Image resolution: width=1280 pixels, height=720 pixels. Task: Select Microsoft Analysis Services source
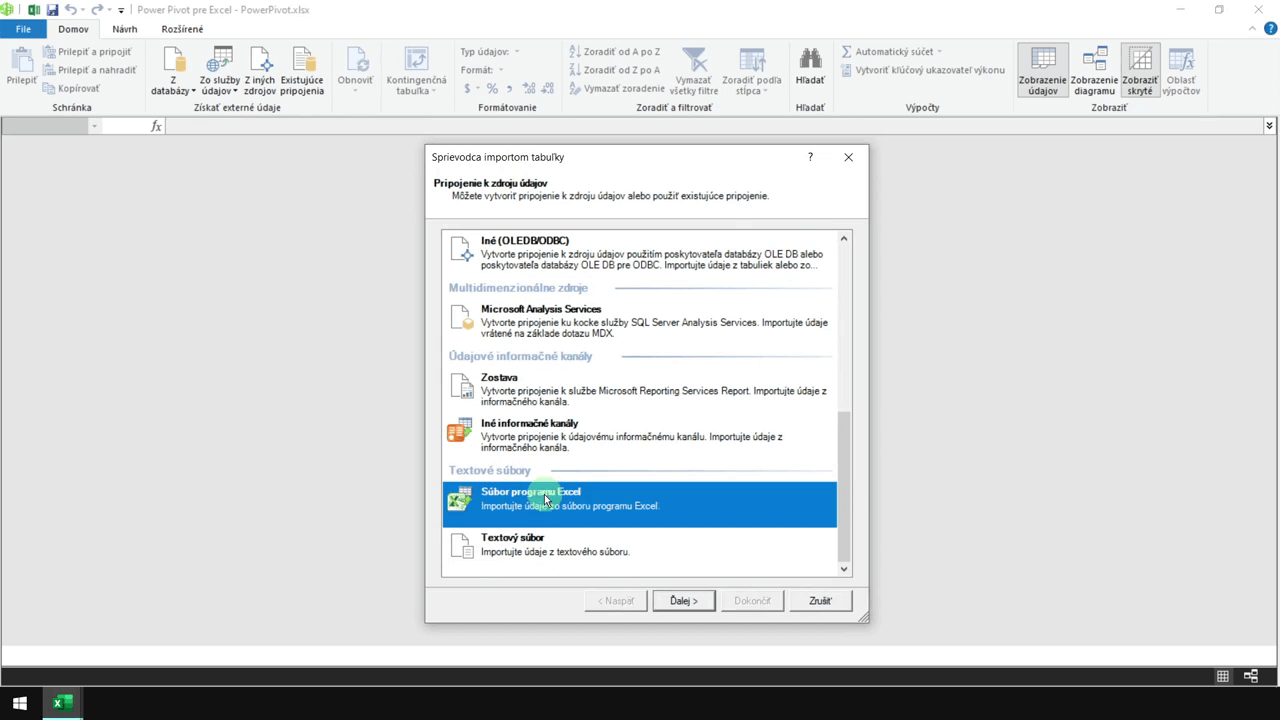640,321
